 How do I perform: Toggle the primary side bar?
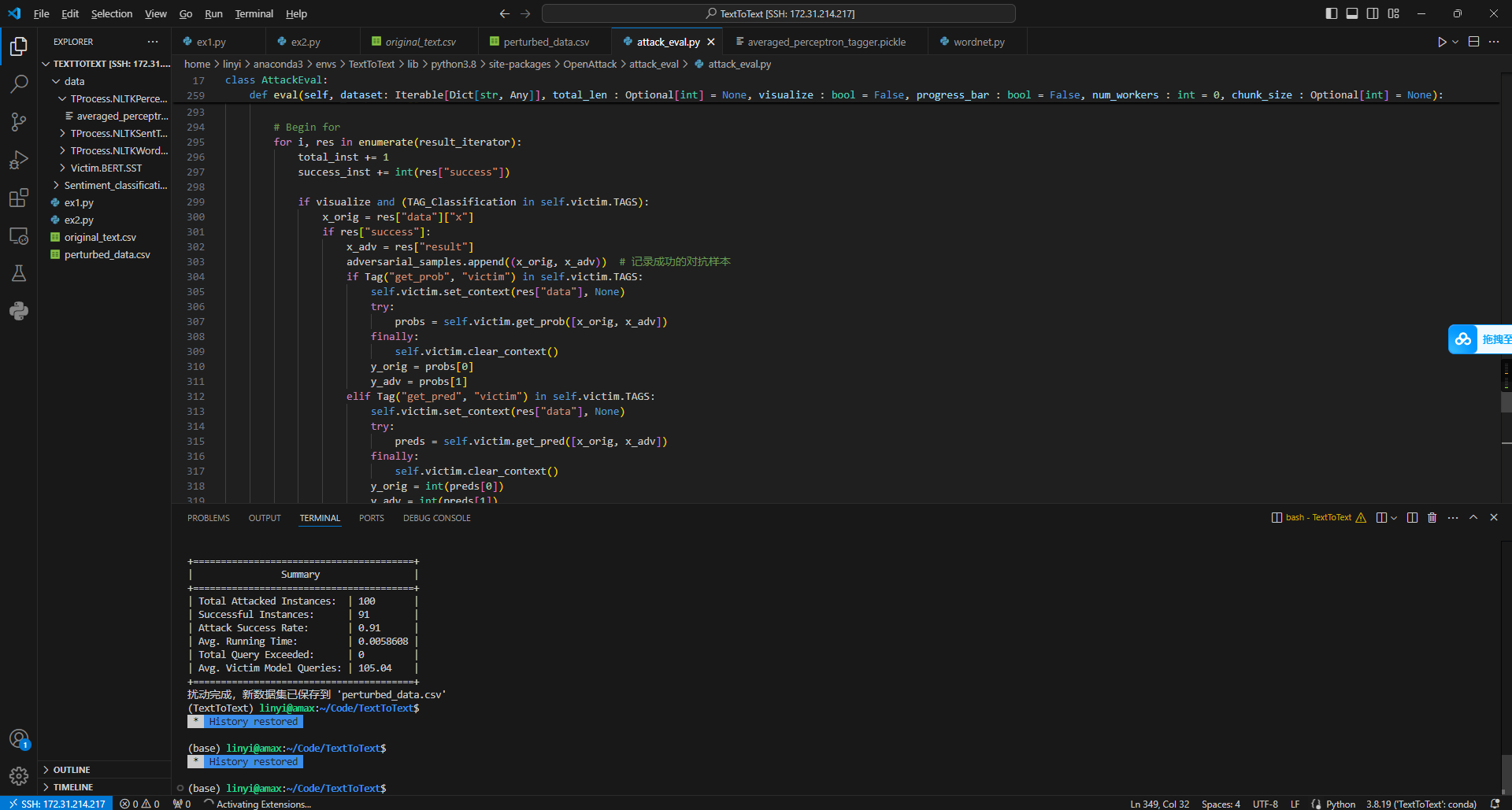[1332, 13]
